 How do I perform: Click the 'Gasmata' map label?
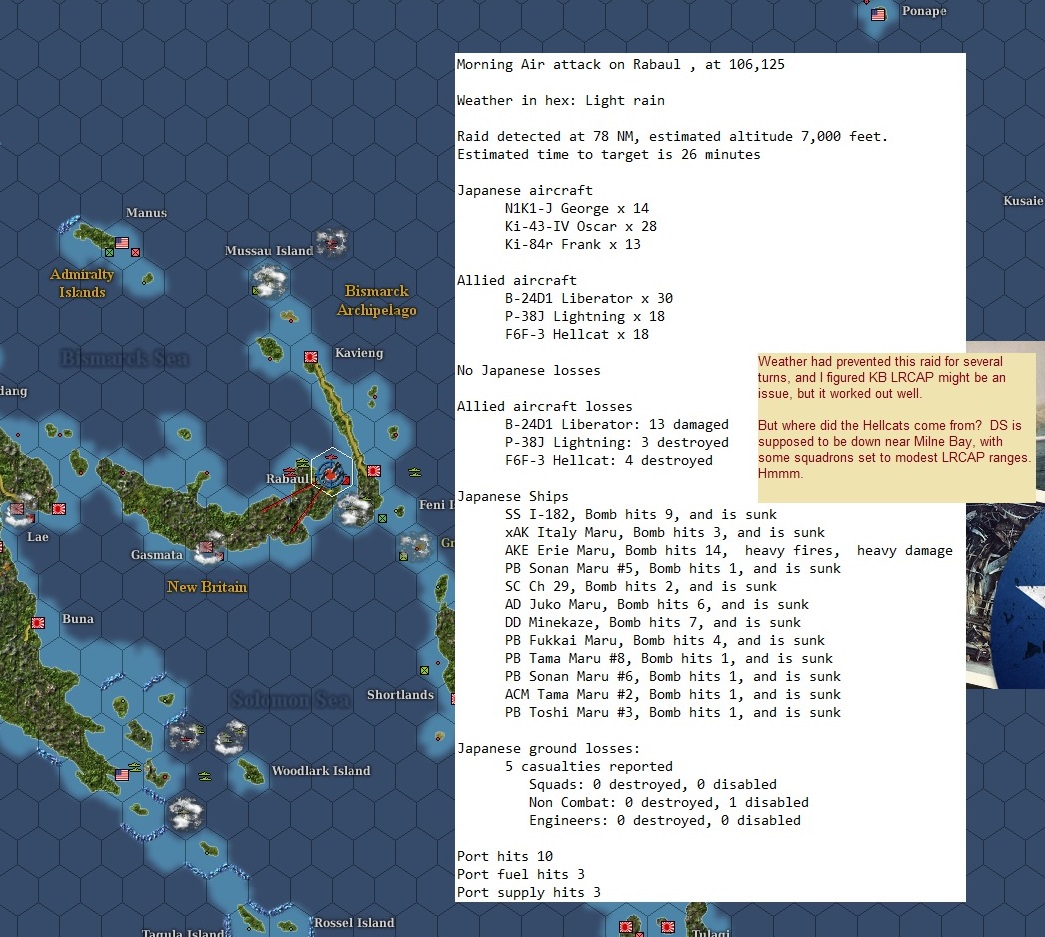coord(157,554)
